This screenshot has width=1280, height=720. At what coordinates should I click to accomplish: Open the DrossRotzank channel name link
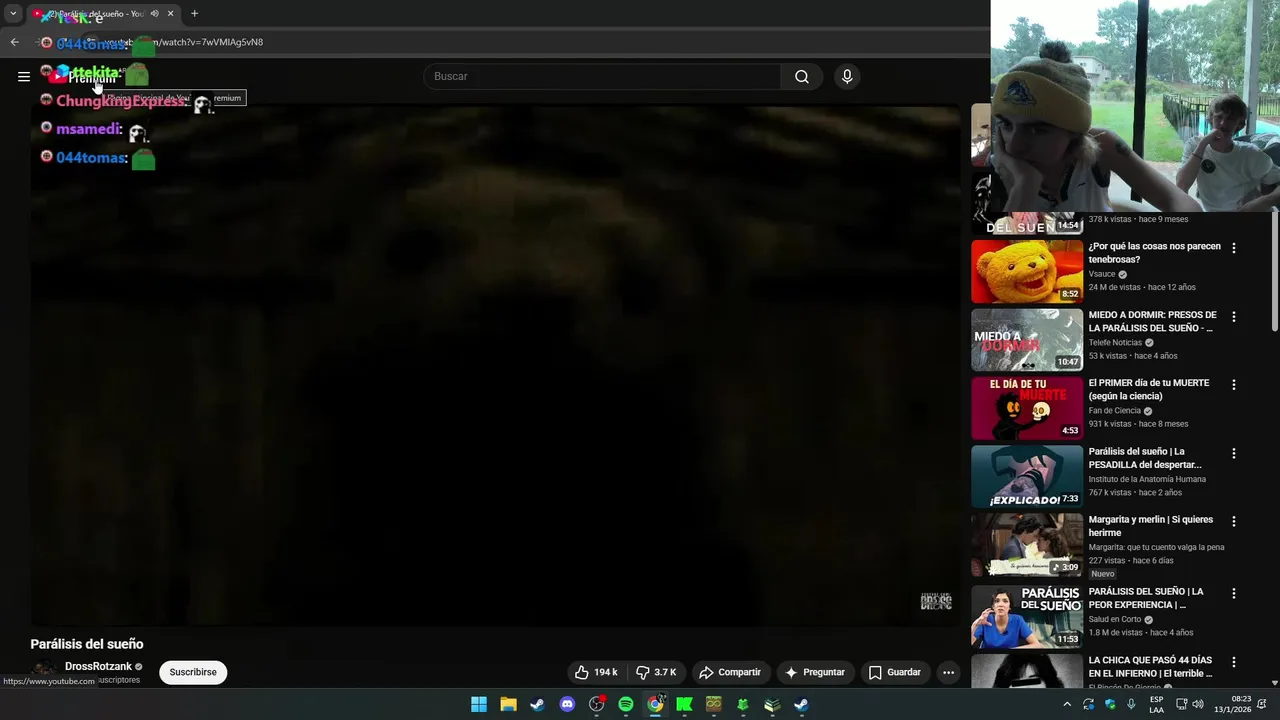98,666
